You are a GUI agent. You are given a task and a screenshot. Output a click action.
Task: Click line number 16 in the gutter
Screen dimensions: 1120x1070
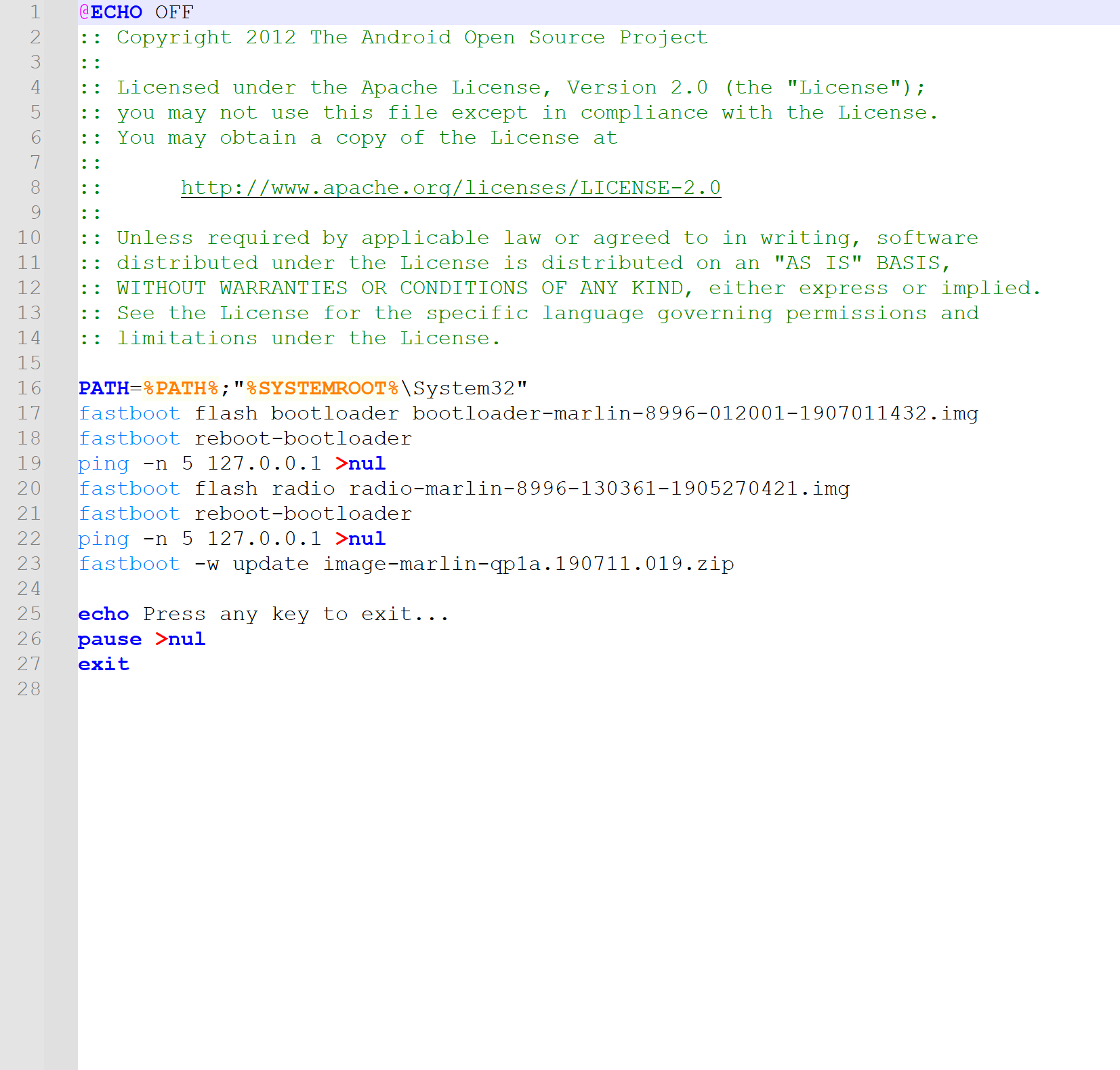(29, 388)
